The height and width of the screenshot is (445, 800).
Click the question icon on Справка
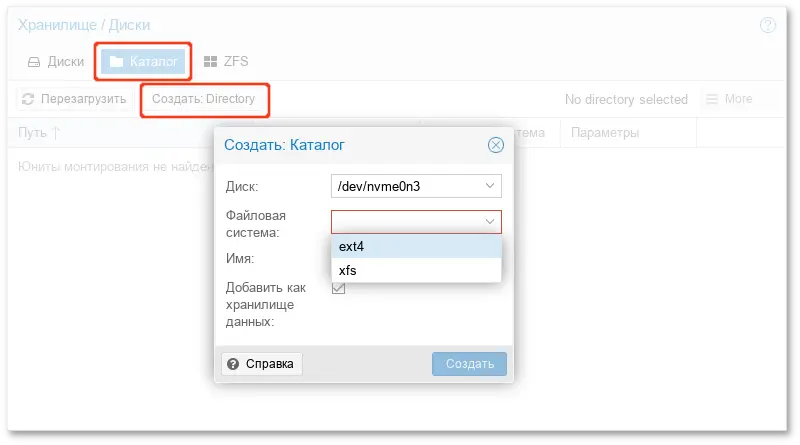tap(233, 364)
